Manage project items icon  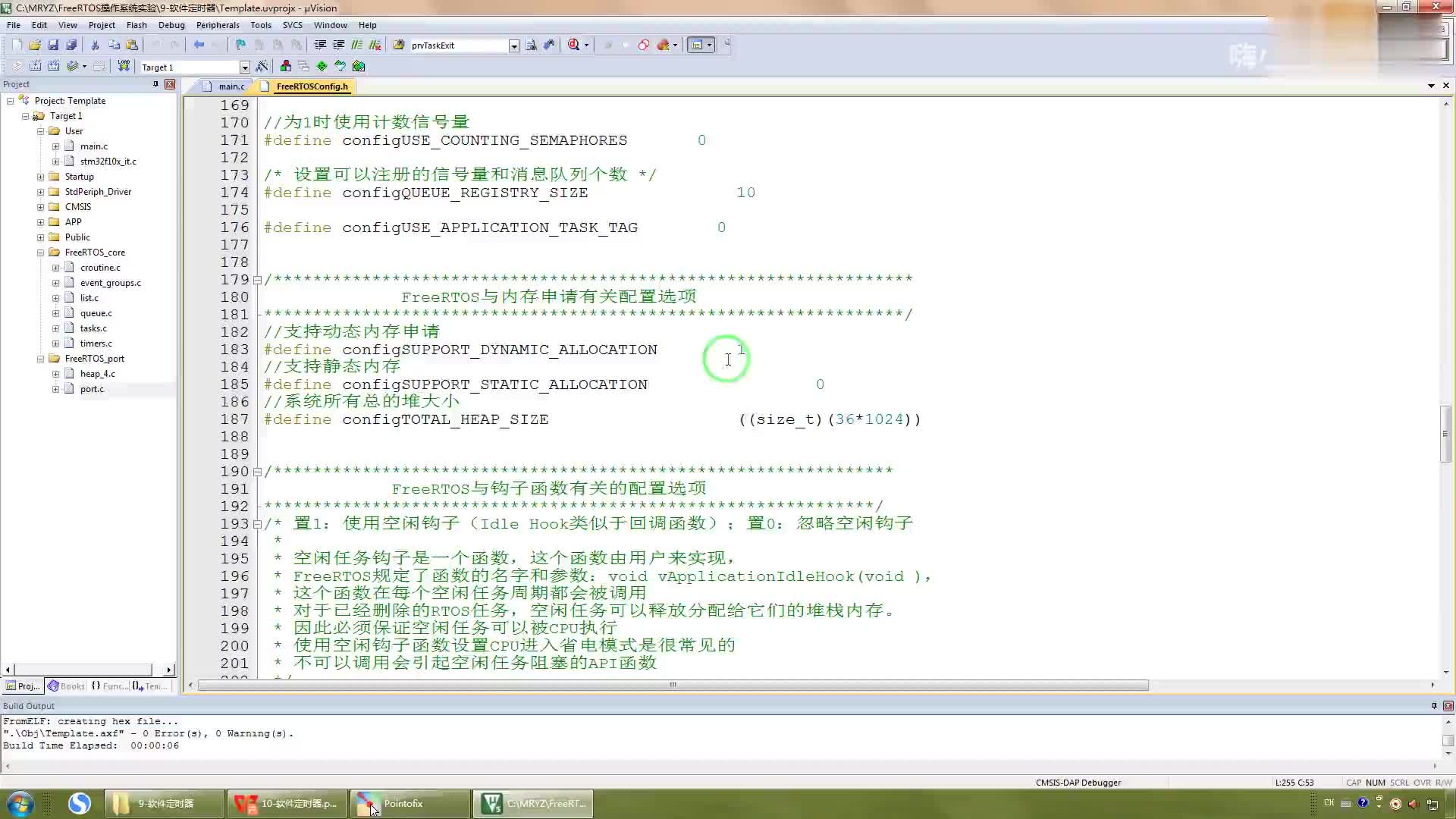[285, 66]
